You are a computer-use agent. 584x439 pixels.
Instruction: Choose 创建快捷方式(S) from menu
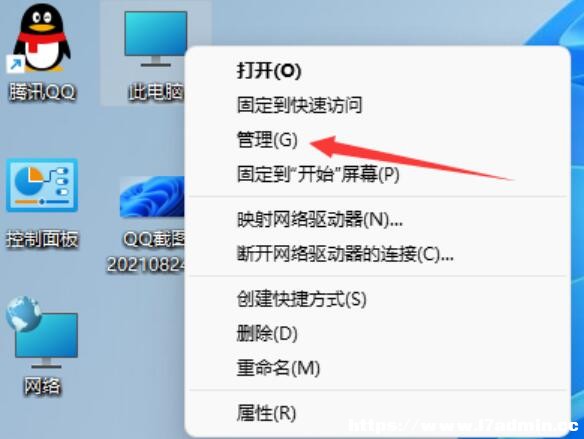[302, 299]
